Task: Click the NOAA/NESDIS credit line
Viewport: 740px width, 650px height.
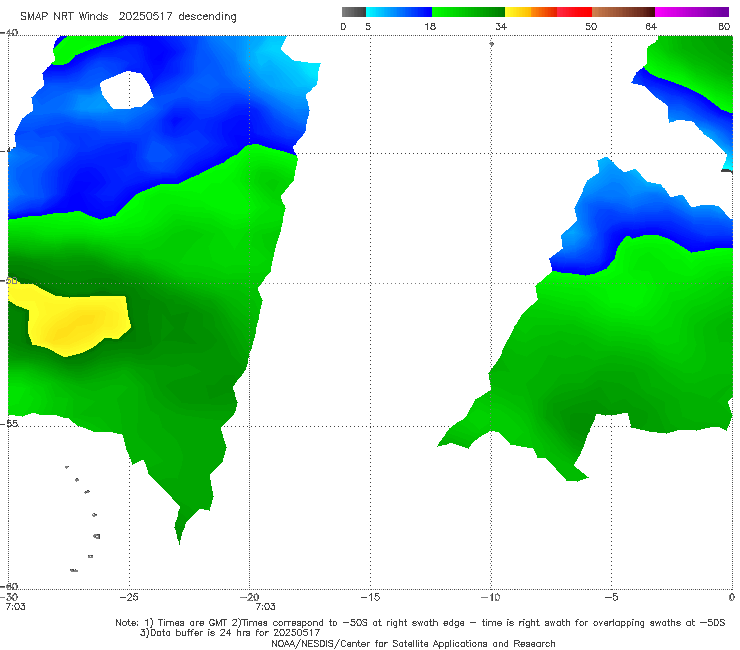Action: (413, 643)
